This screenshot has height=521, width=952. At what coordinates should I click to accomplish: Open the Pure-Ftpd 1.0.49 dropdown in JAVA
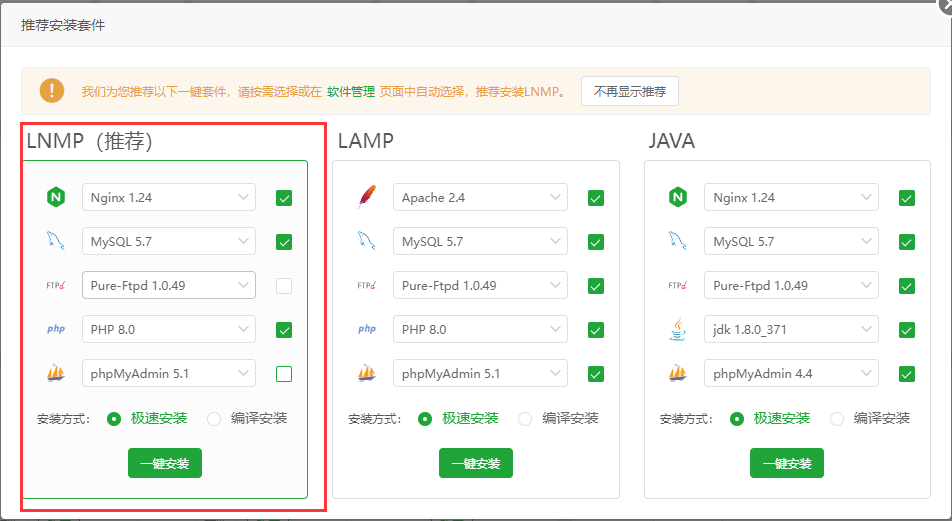coord(791,285)
